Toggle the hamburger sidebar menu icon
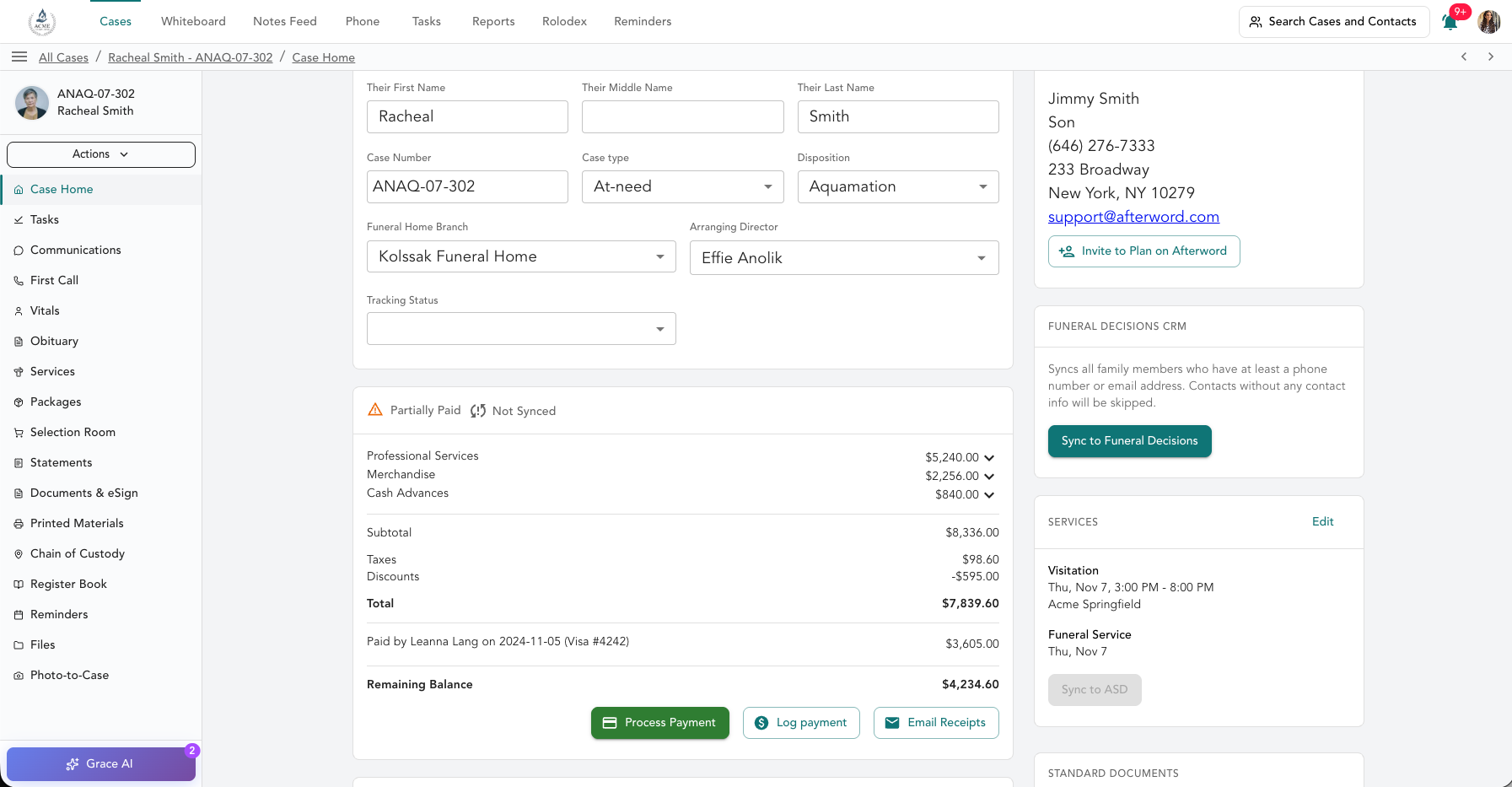Image resolution: width=1512 pixels, height=787 pixels. 19,57
